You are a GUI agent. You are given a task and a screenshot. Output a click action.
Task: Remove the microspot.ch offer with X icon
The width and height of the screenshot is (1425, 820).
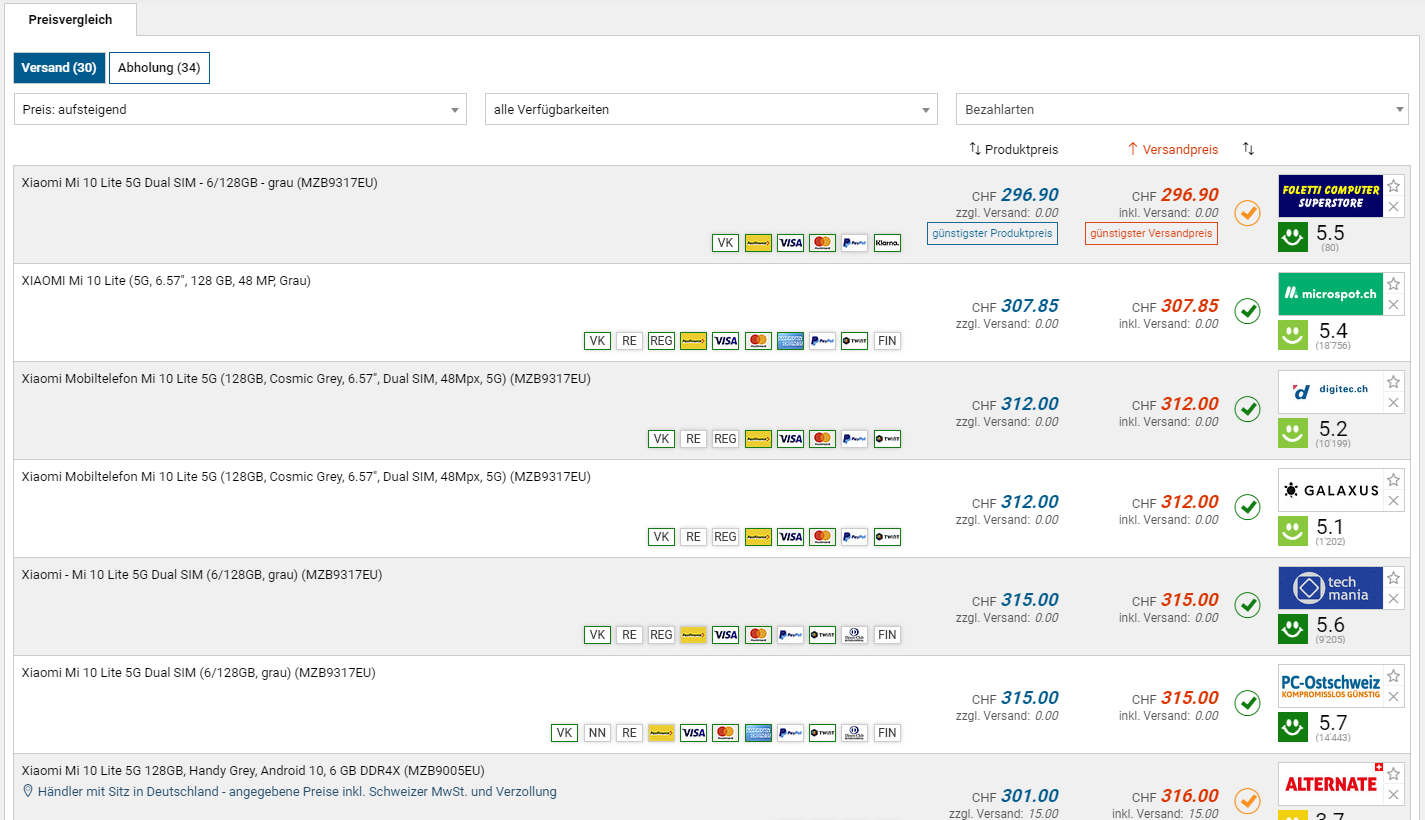1394,305
